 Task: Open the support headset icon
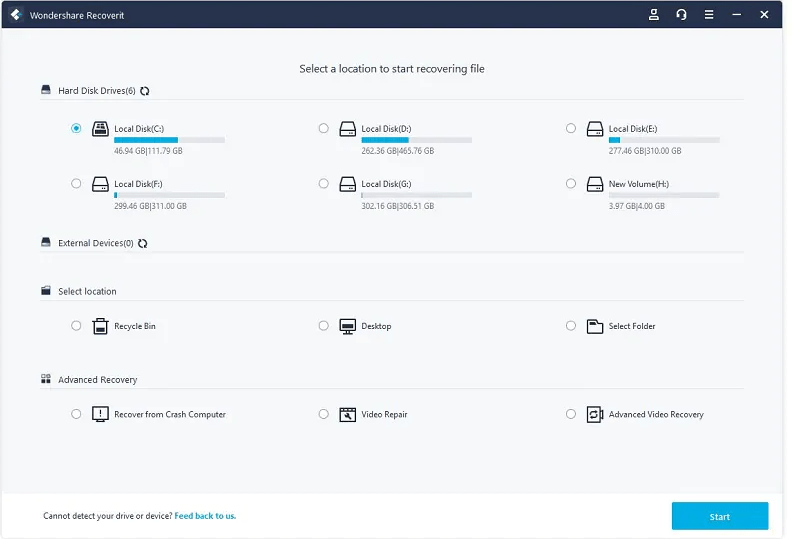[681, 14]
